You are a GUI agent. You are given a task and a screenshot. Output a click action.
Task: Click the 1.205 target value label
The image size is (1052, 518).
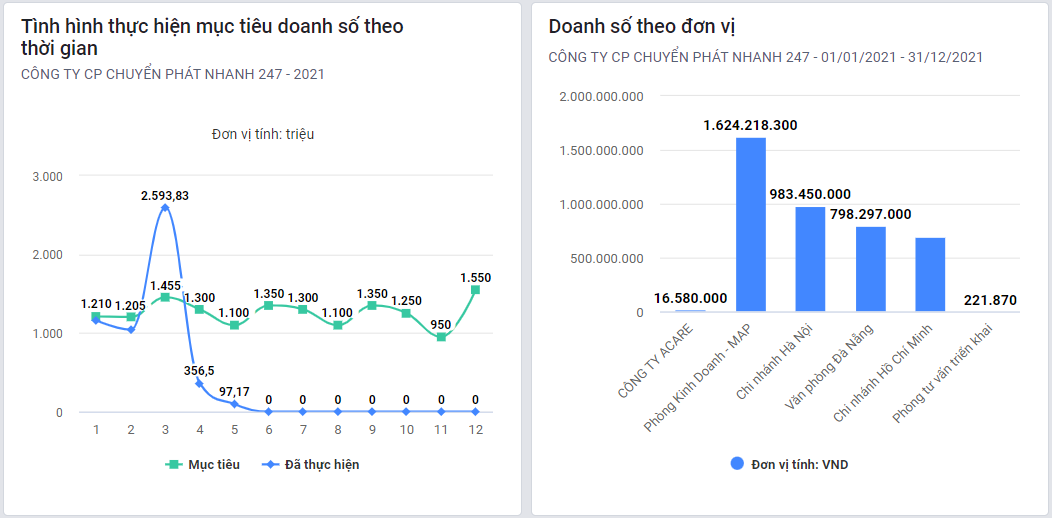(131, 305)
